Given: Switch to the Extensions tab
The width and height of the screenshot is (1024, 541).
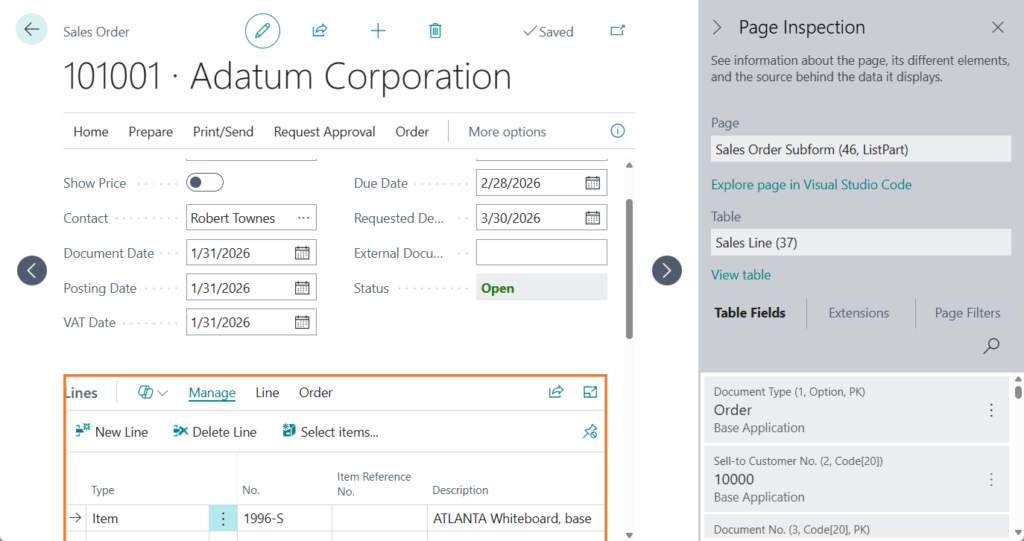Looking at the screenshot, I should [858, 313].
